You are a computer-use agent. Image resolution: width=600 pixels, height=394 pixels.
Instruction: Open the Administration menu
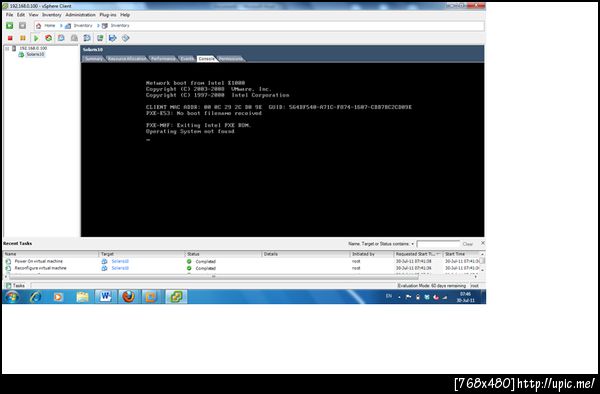(80, 15)
